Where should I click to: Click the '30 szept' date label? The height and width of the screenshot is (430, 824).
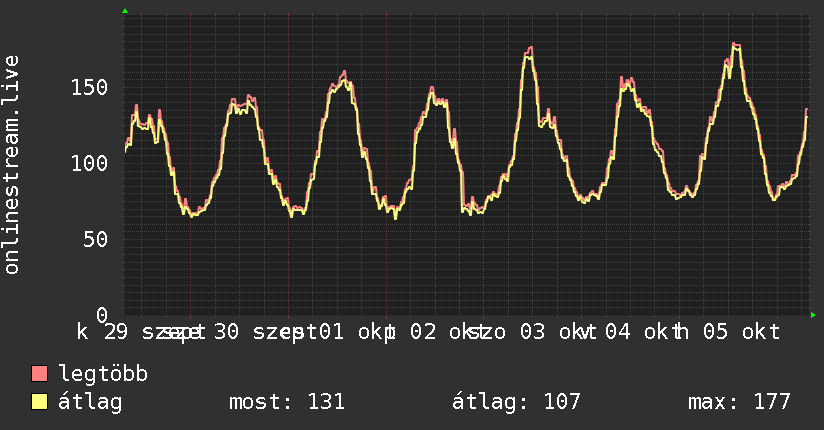[265, 332]
